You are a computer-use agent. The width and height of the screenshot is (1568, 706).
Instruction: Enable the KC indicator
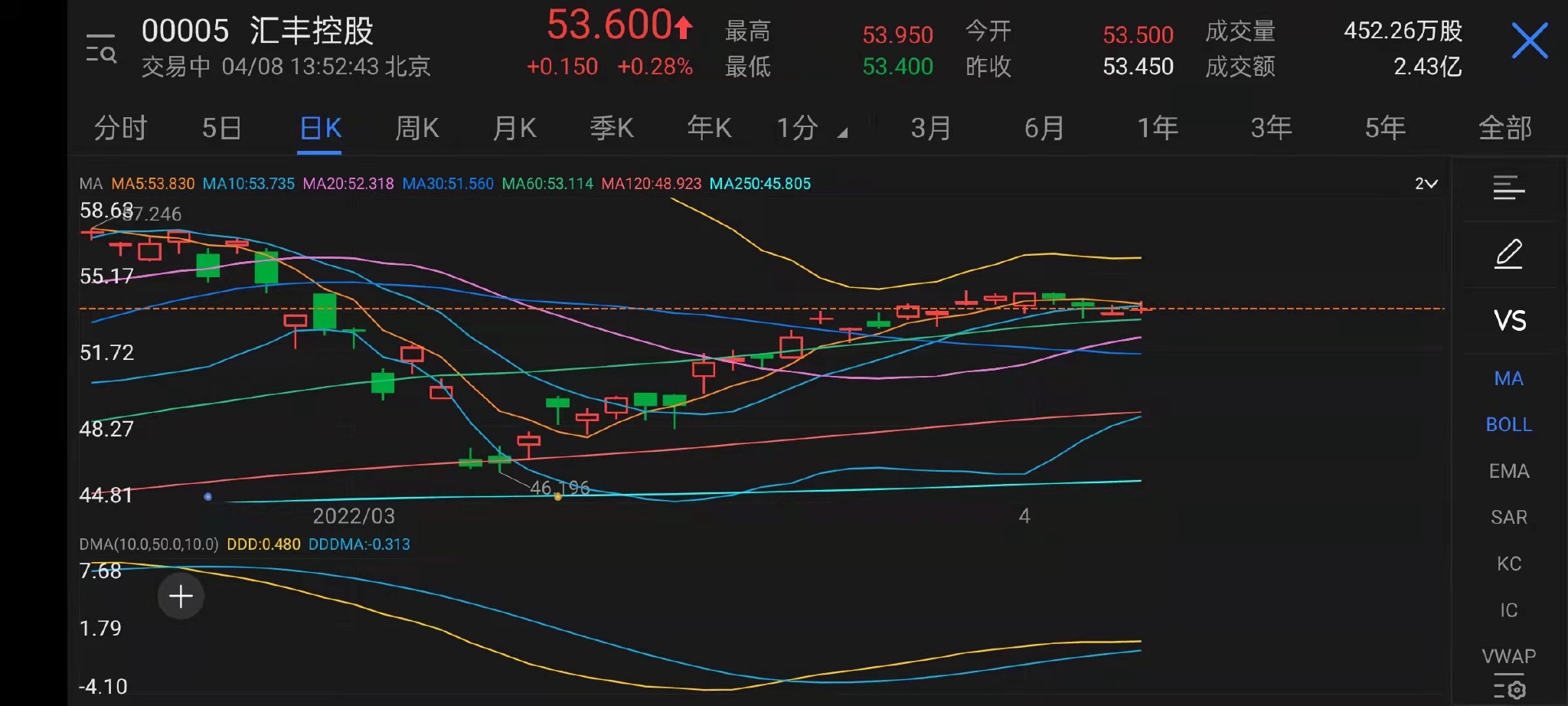[x=1509, y=564]
